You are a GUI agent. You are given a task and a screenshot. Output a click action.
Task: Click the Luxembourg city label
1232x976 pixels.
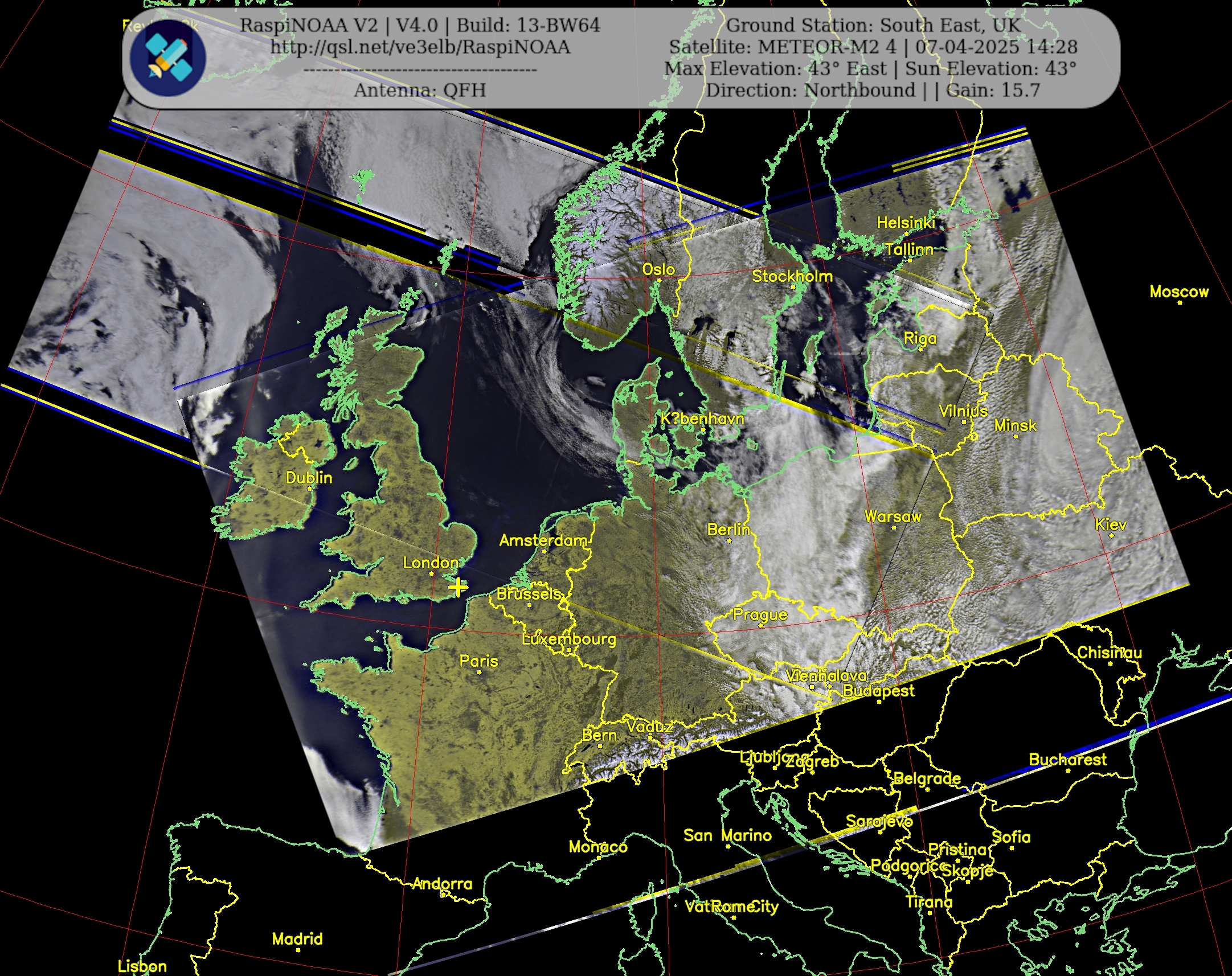569,639
